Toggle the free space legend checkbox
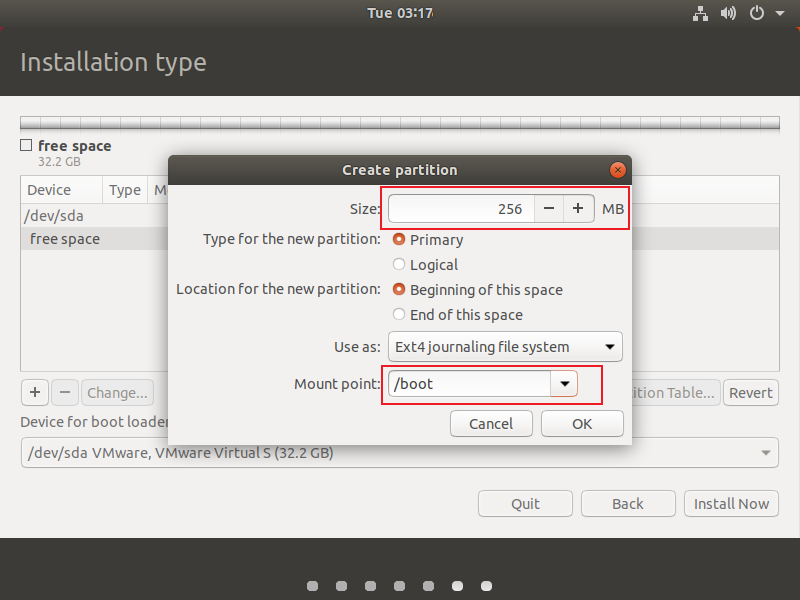This screenshot has width=800, height=600. 26,145
